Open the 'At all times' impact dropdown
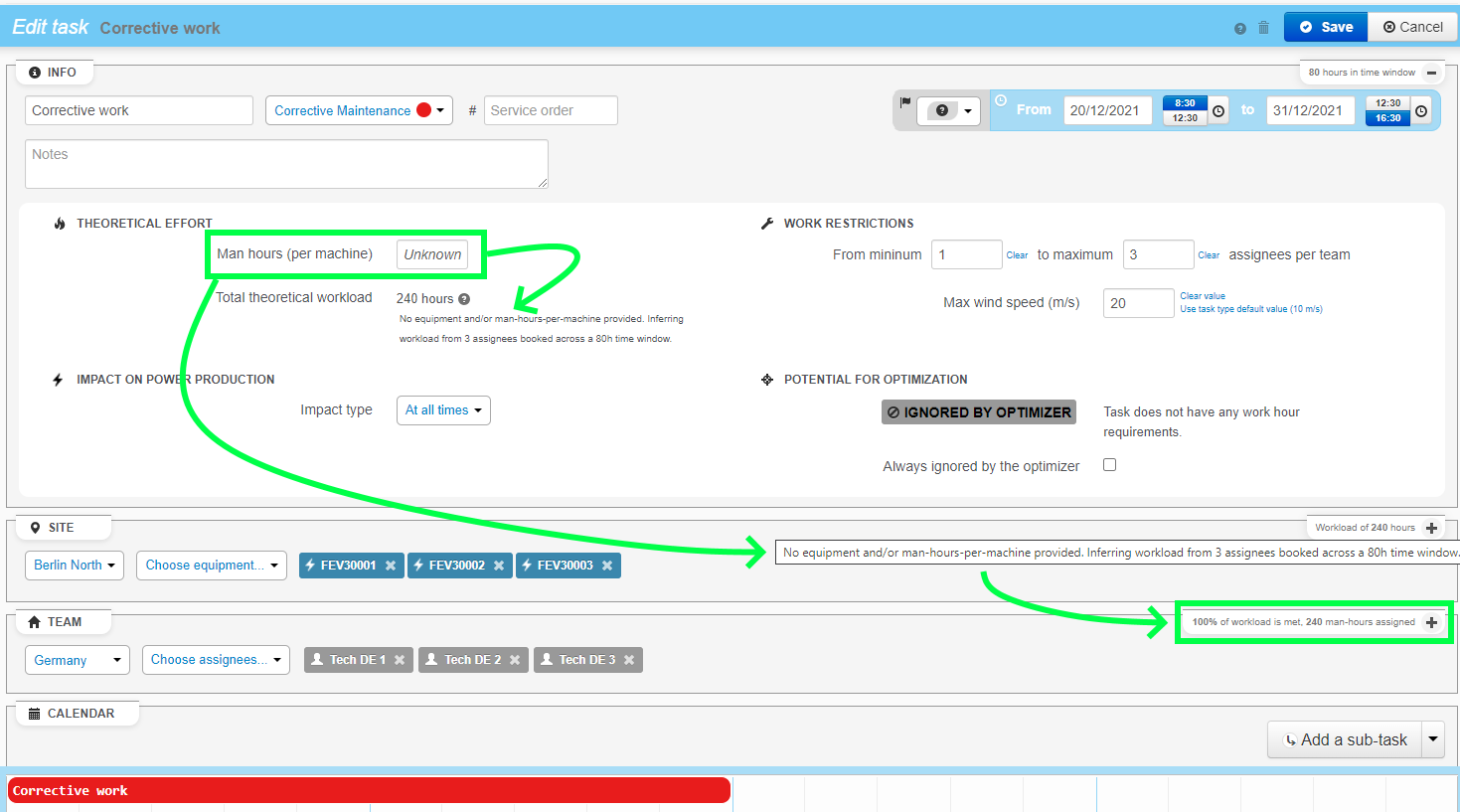The height and width of the screenshot is (812, 1460). click(443, 410)
